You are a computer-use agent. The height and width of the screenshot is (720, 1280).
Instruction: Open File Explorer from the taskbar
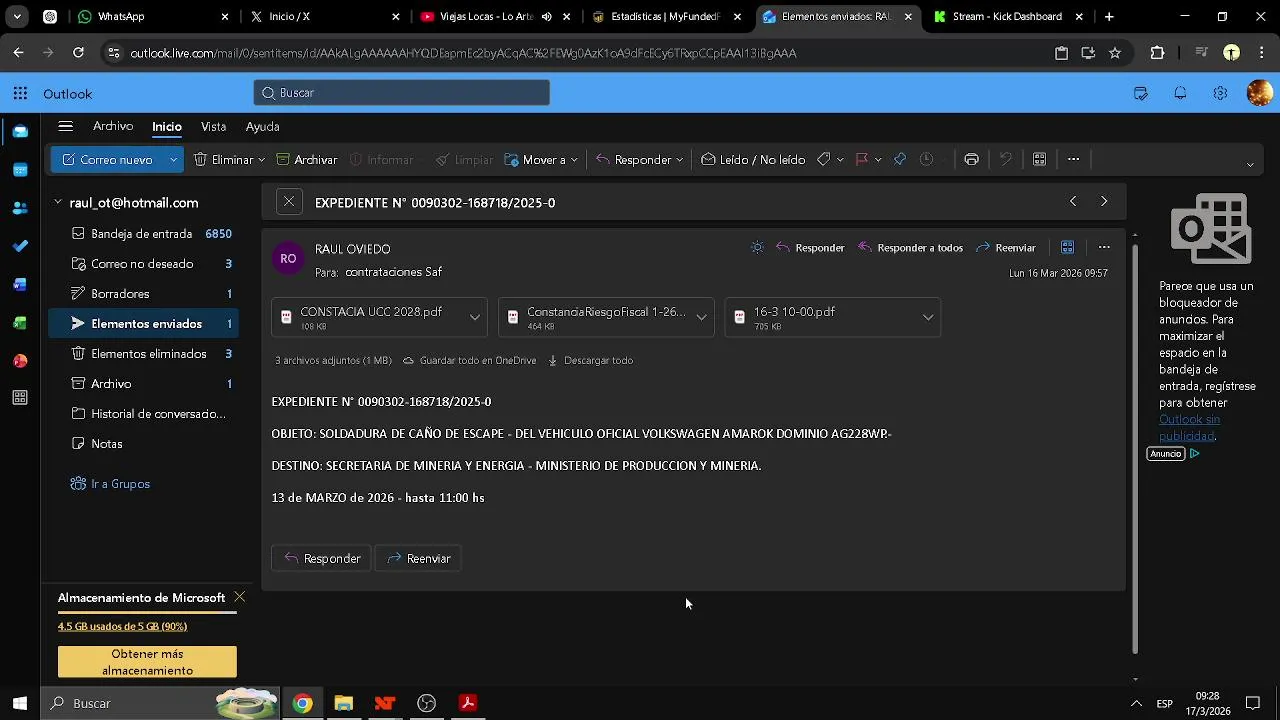344,704
